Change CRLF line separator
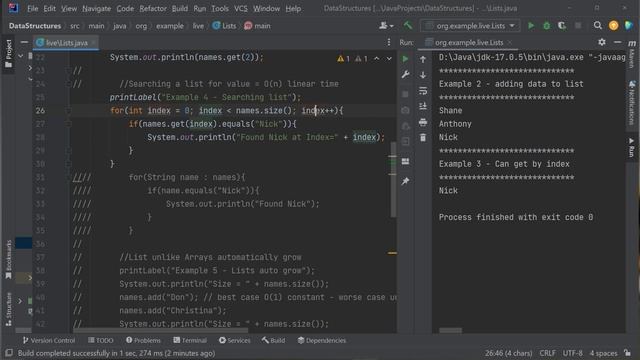The height and width of the screenshot is (360, 640). click(547, 353)
